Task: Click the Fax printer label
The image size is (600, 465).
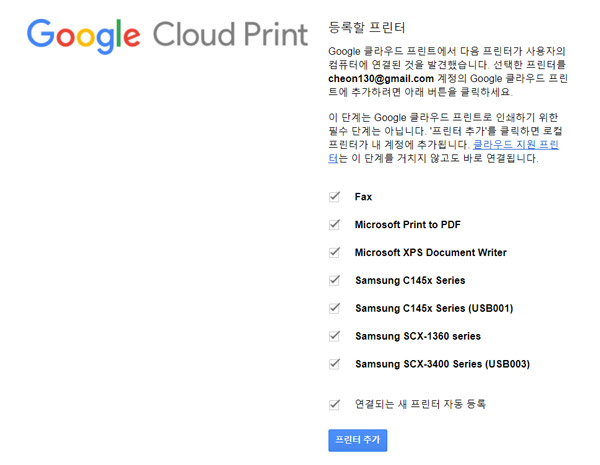Action: coord(363,197)
